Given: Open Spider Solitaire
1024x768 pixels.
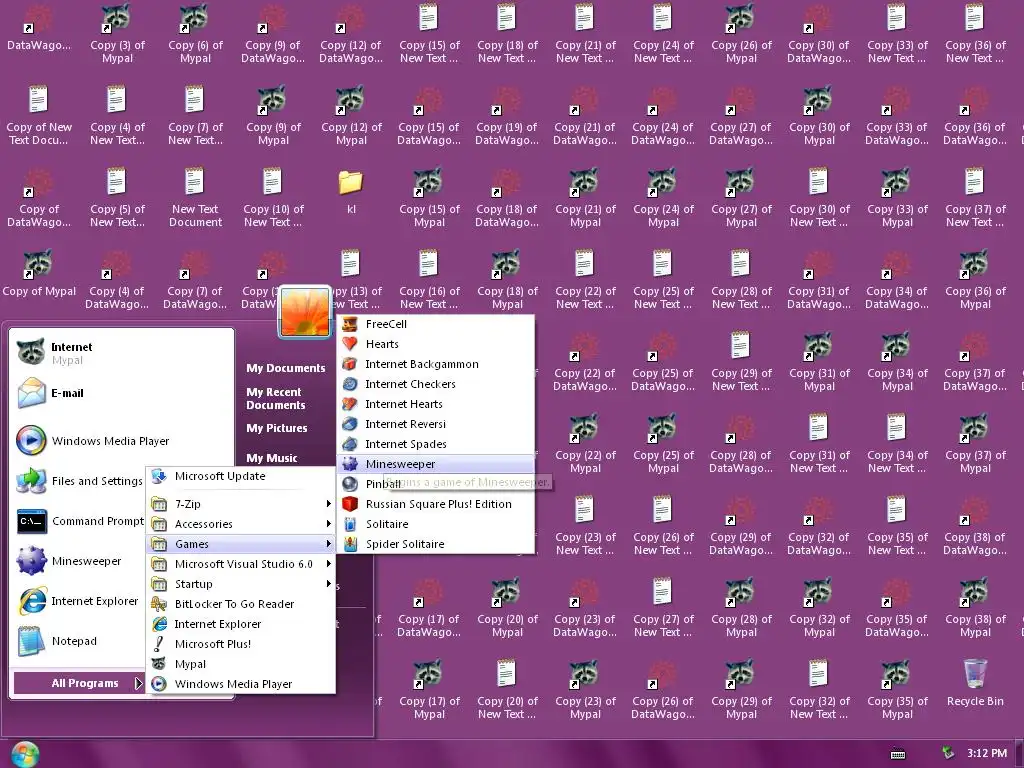Looking at the screenshot, I should [x=436, y=544].
